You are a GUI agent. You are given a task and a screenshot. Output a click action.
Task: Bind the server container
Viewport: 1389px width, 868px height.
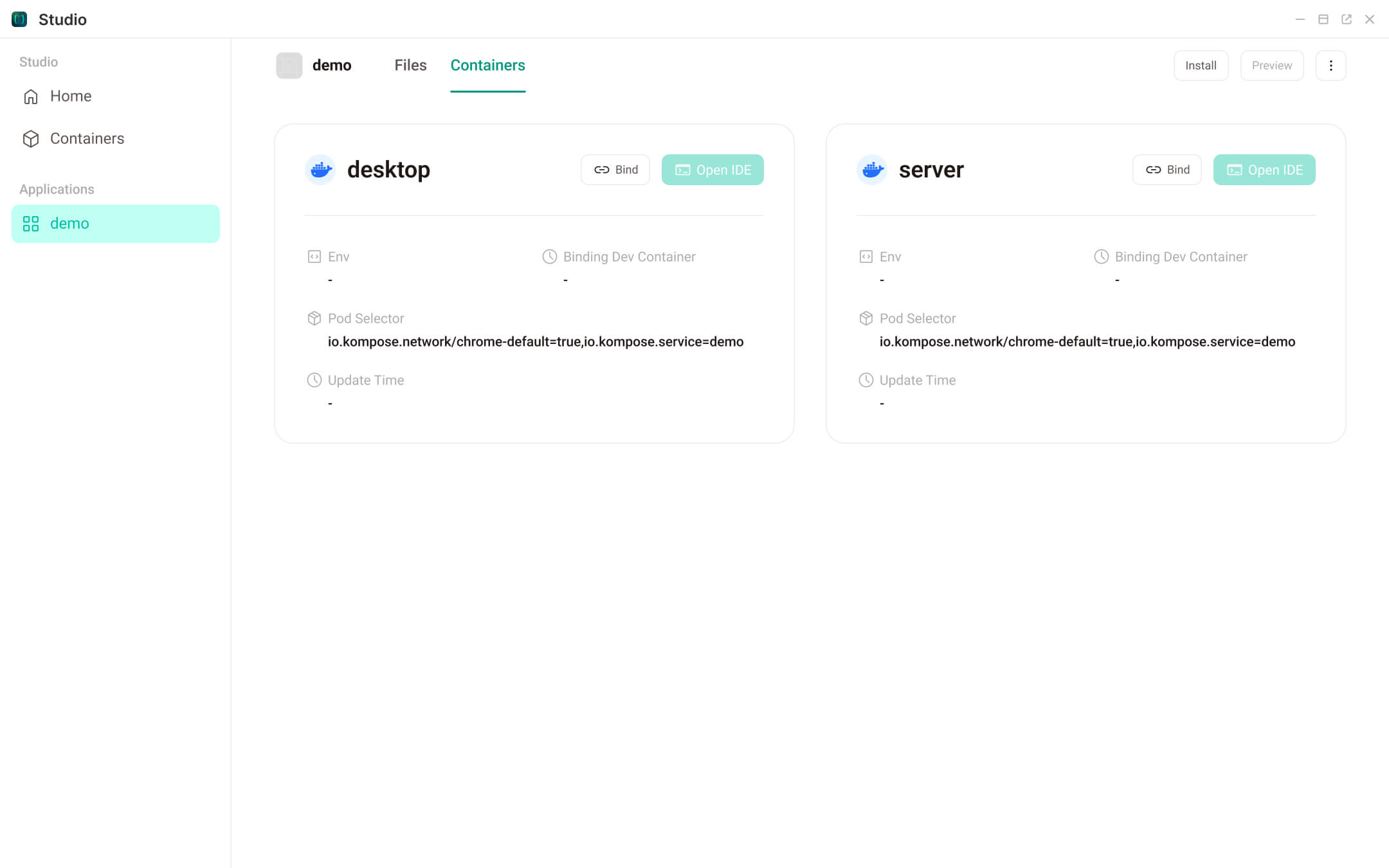pos(1167,170)
